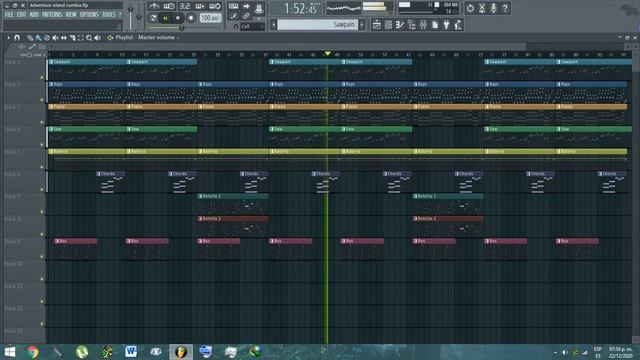Toggle the playlist snap magnet icon
The width and height of the screenshot is (640, 360).
pyautogui.click(x=17, y=38)
